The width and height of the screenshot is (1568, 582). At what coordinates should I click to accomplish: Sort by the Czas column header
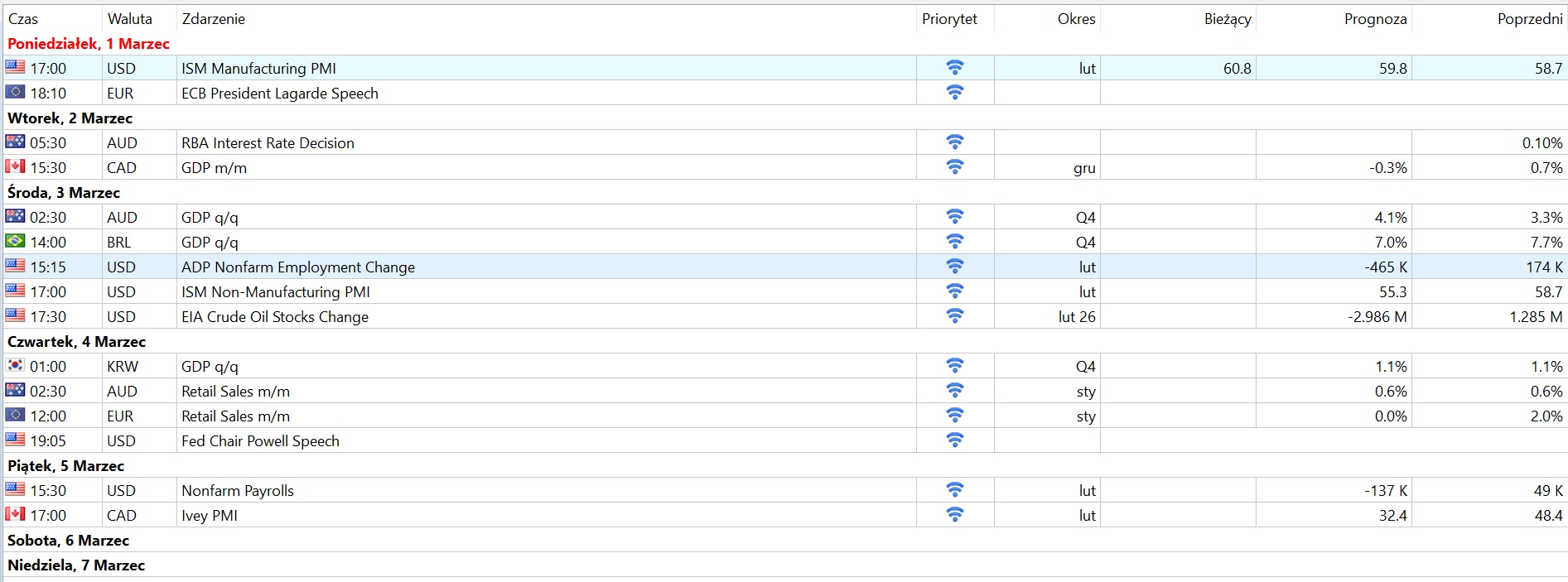23,18
